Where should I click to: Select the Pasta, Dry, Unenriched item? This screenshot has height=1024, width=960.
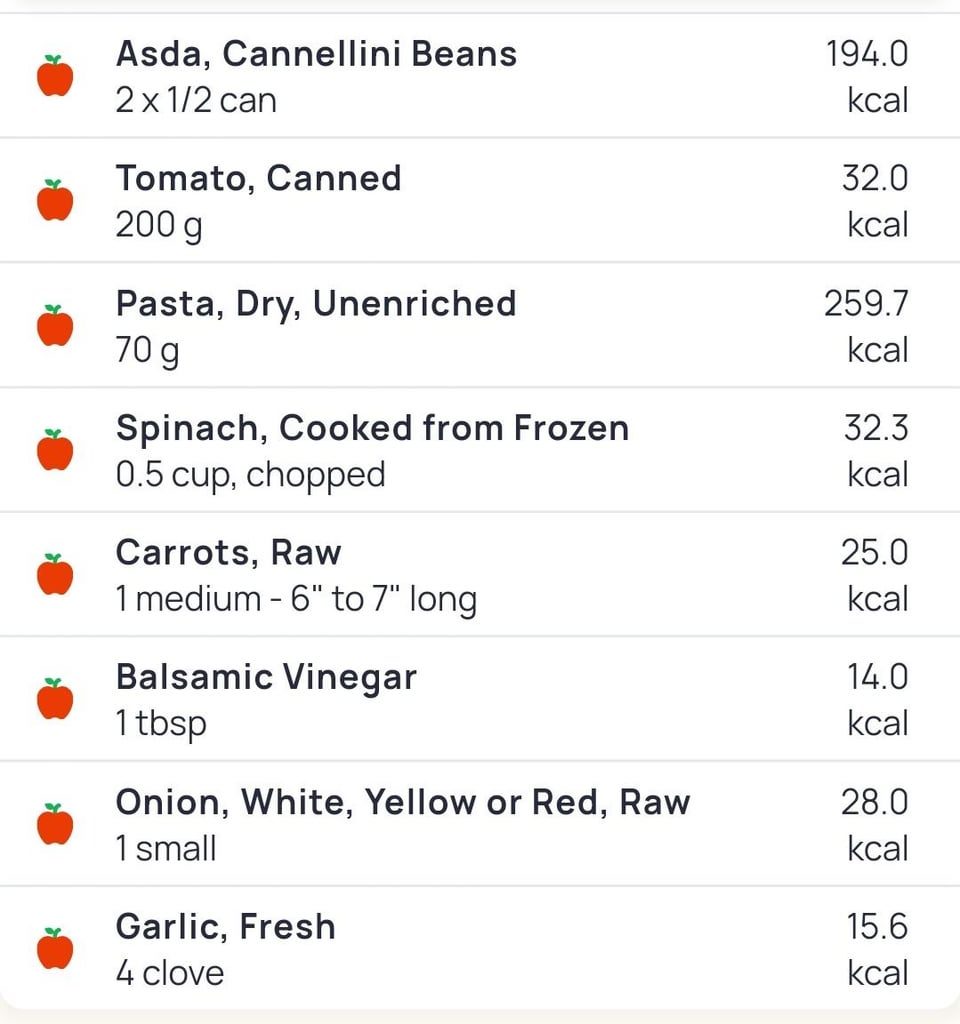tap(316, 303)
